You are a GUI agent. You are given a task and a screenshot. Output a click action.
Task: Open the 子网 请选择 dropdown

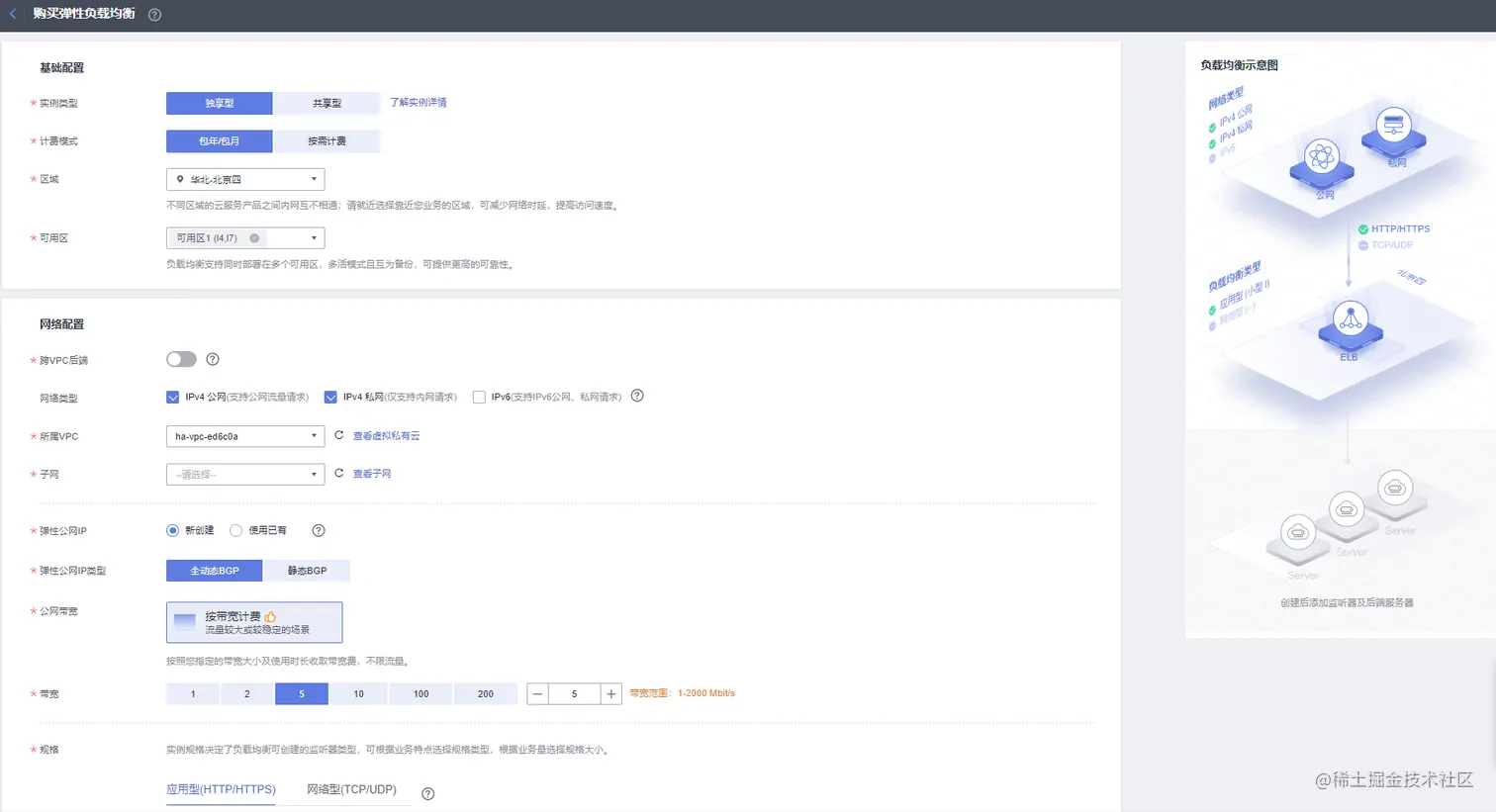point(245,475)
